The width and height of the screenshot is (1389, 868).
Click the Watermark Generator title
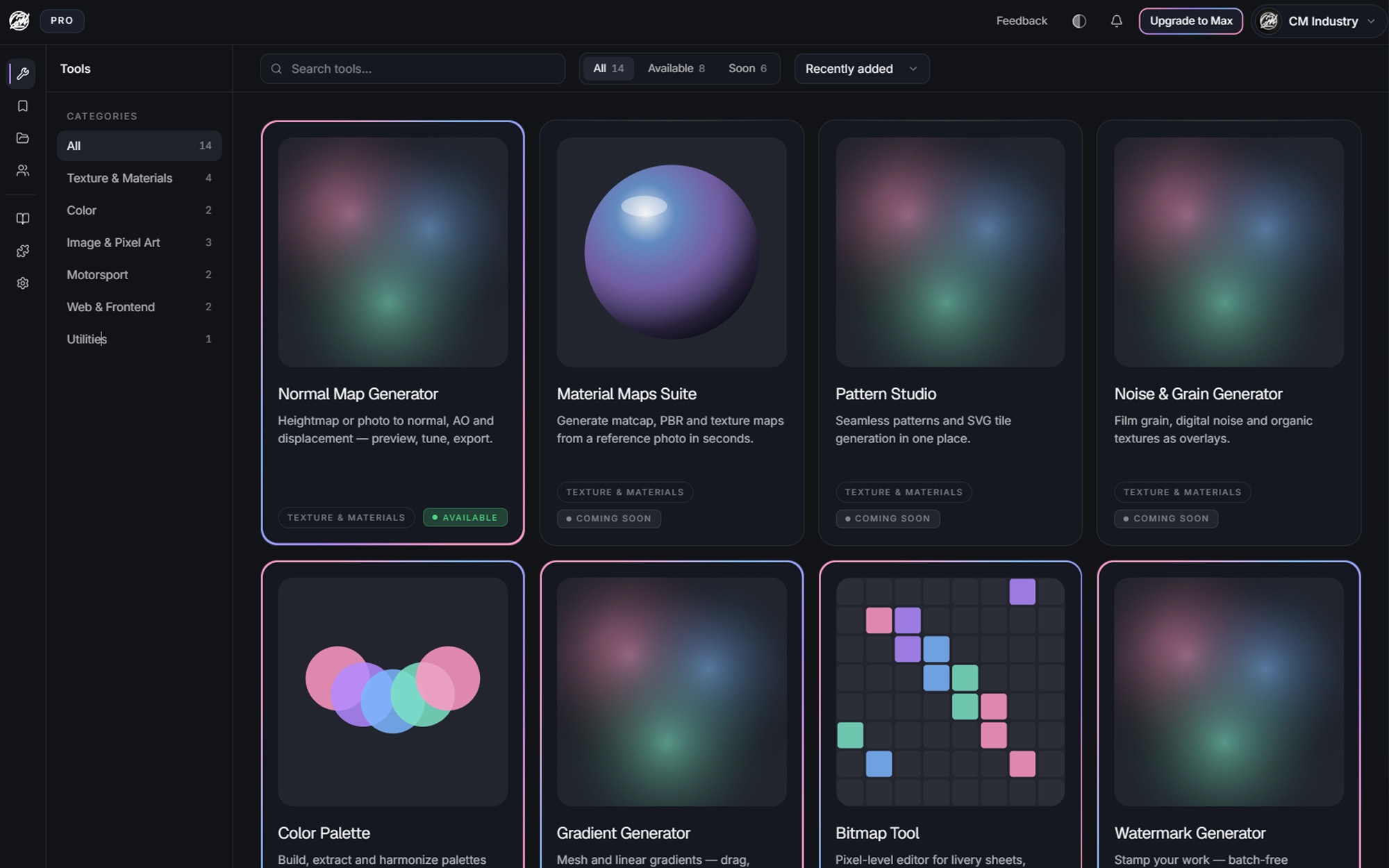tap(1190, 833)
